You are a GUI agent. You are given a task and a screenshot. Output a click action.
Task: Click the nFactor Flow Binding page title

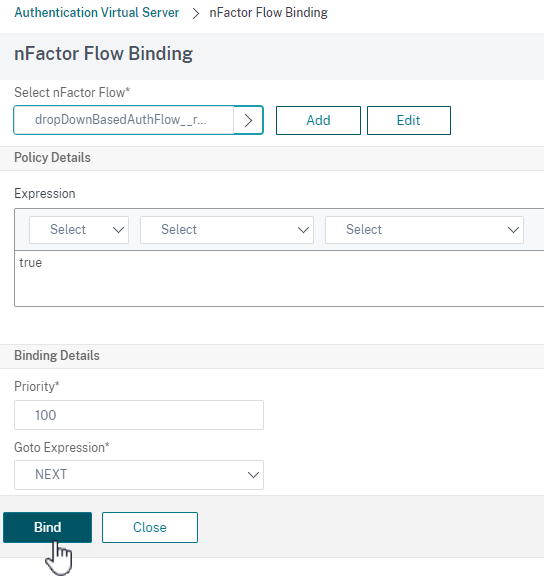tap(103, 54)
